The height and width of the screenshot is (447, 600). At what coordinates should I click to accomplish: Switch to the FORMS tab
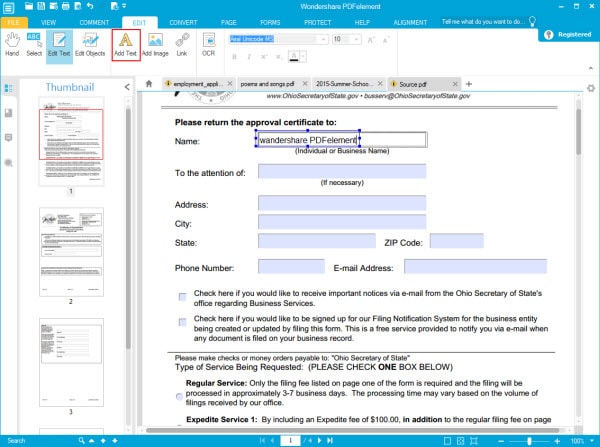click(270, 23)
